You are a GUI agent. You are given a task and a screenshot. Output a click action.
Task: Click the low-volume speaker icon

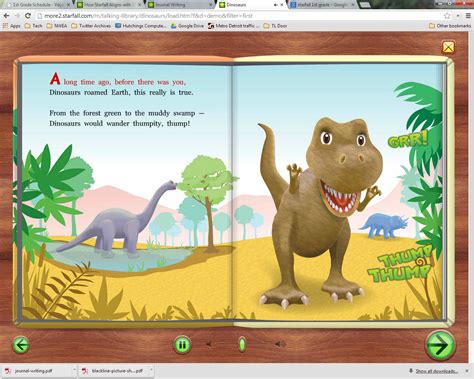[209, 344]
